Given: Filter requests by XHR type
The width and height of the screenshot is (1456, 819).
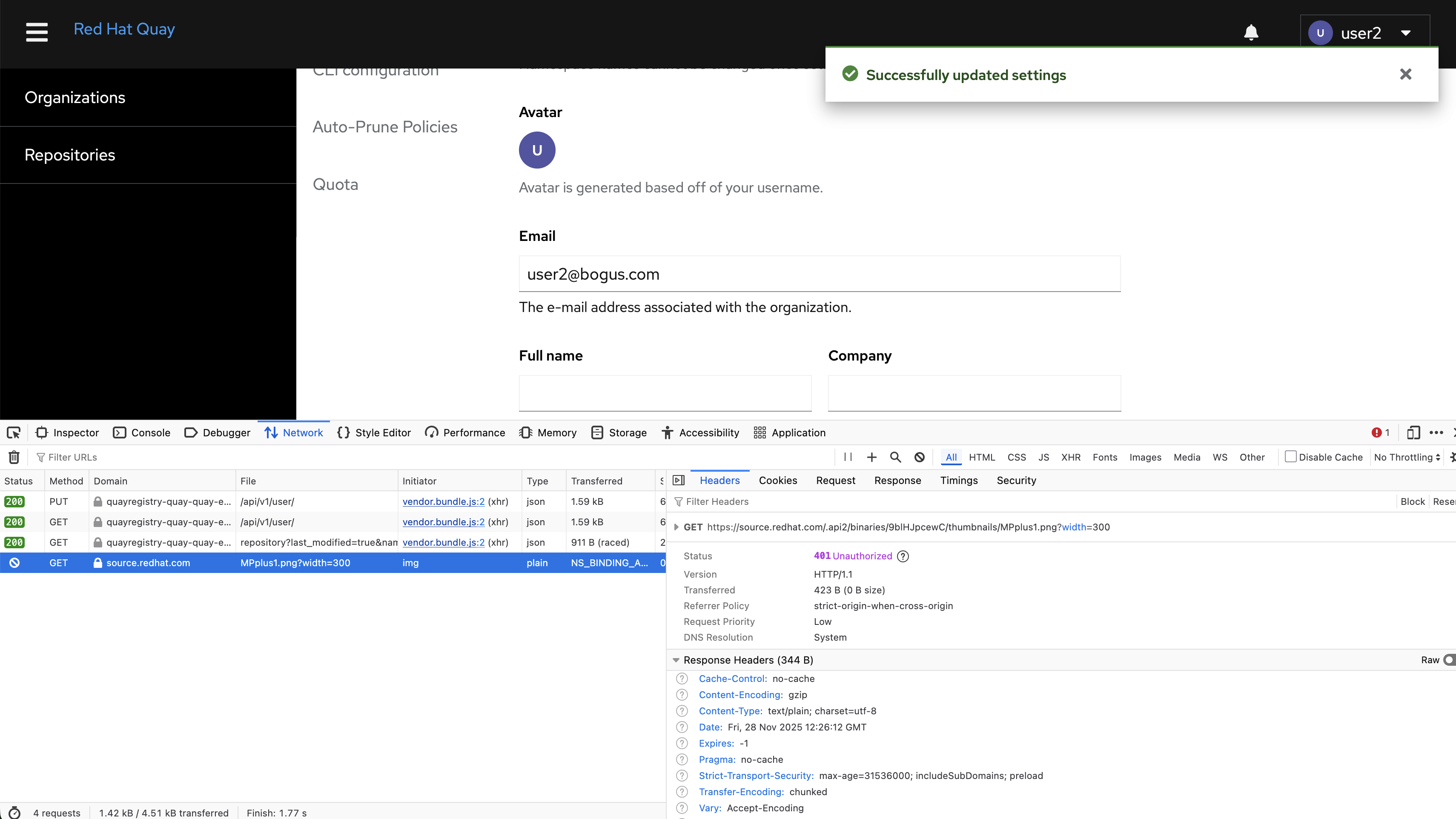Looking at the screenshot, I should coord(1071,457).
